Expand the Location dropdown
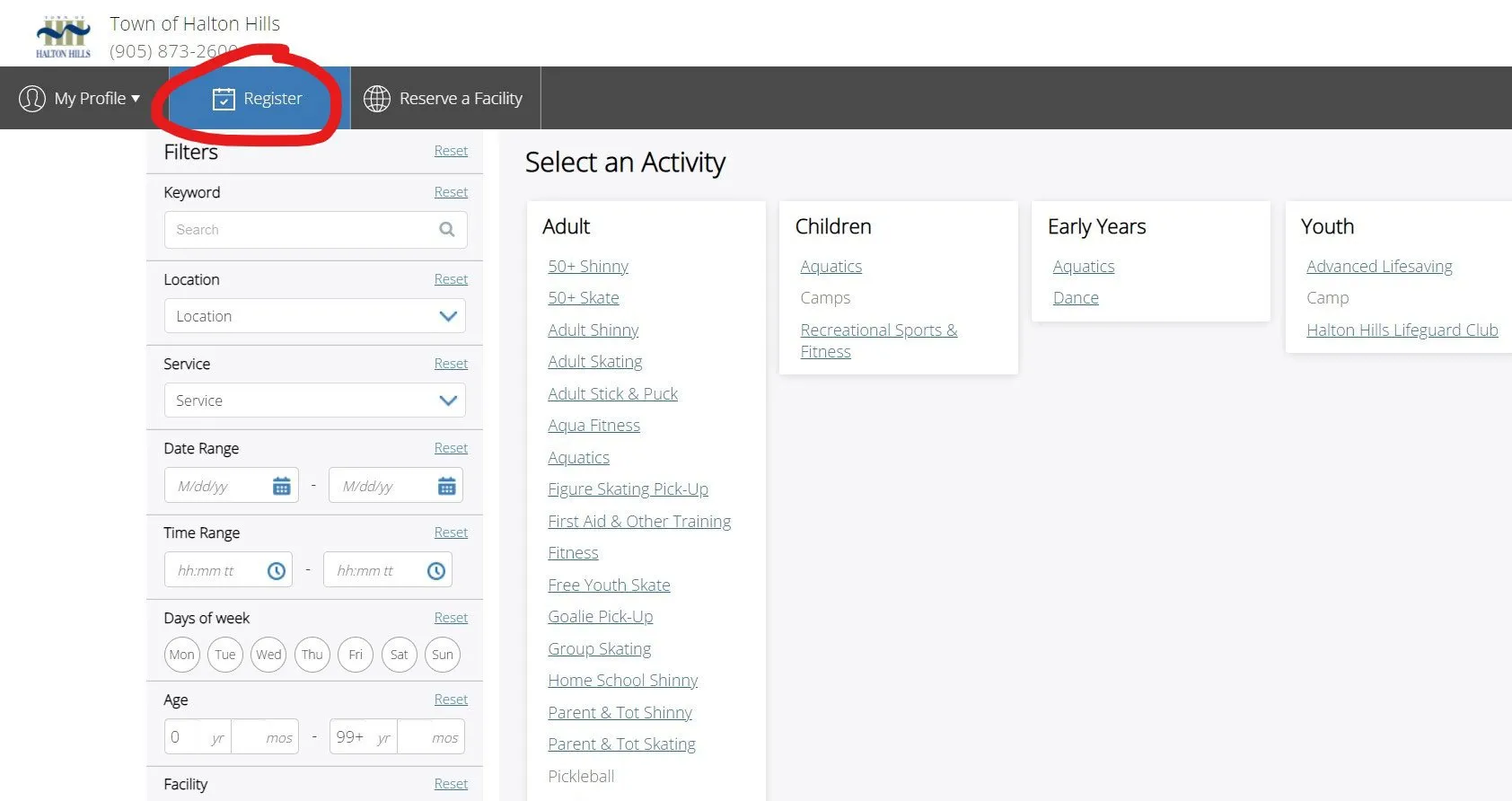The width and height of the screenshot is (1512, 801). 315,316
